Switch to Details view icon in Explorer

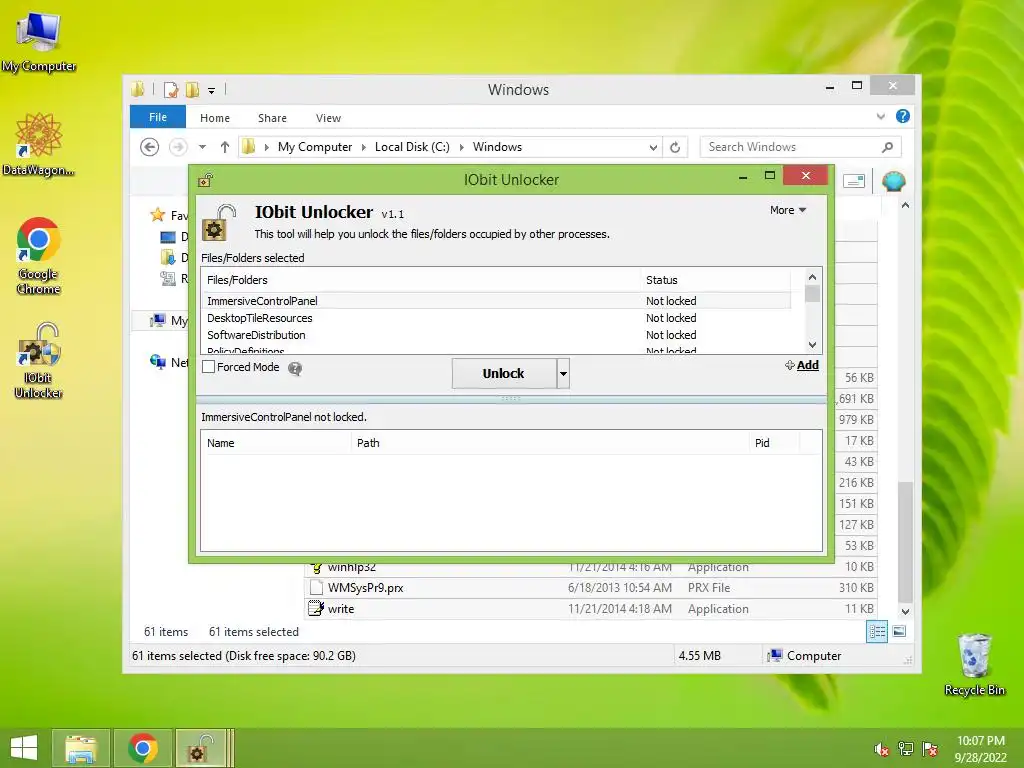pos(877,632)
